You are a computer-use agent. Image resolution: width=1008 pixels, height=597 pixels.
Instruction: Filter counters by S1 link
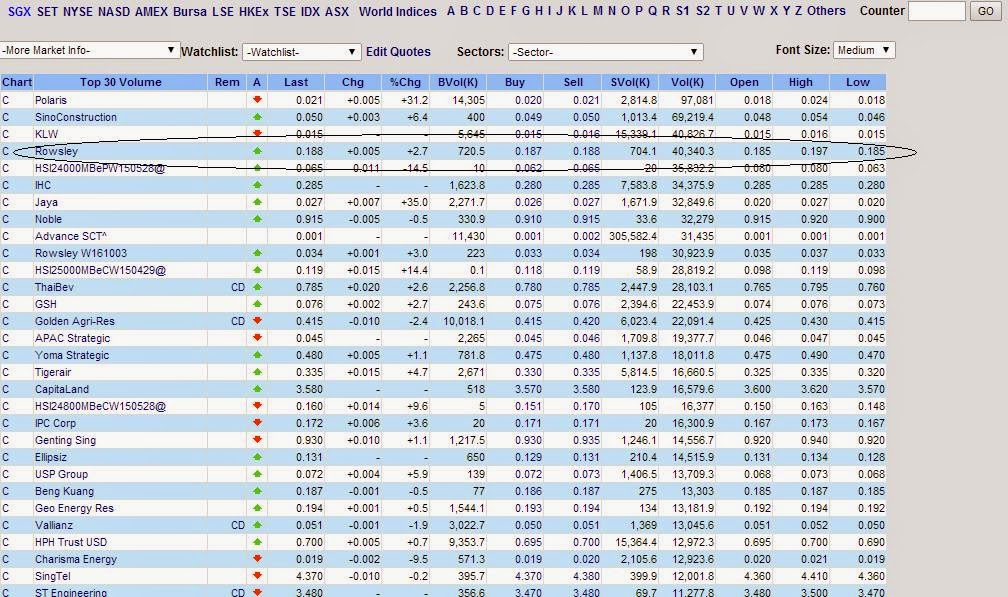pyautogui.click(x=683, y=11)
